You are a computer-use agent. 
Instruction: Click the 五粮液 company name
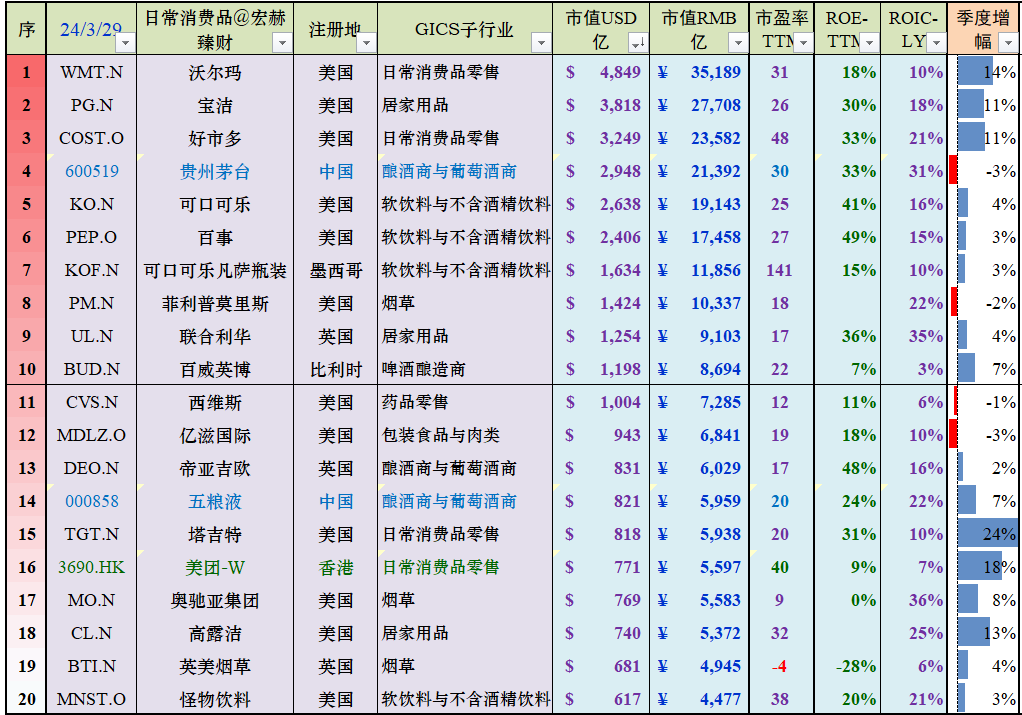(215, 501)
